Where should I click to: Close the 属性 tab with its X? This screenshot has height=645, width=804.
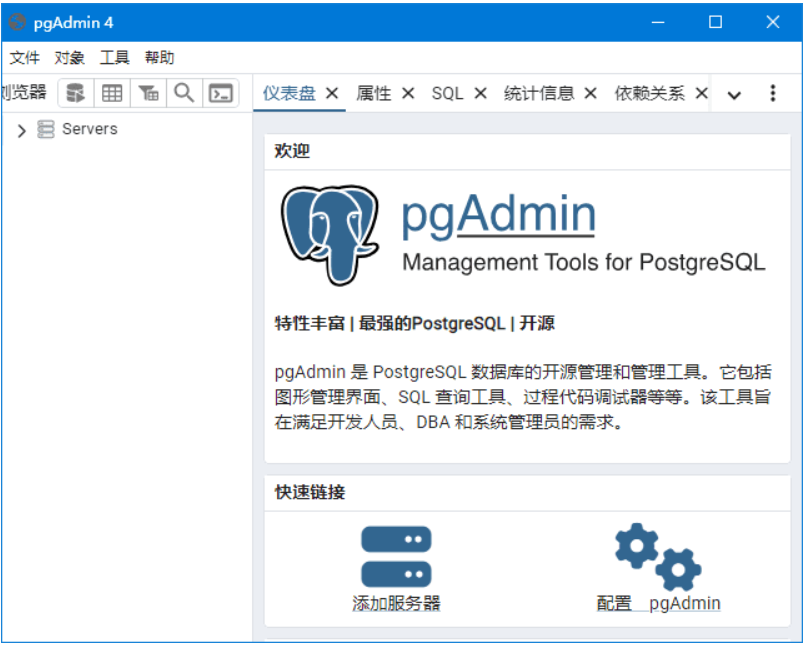pos(408,93)
